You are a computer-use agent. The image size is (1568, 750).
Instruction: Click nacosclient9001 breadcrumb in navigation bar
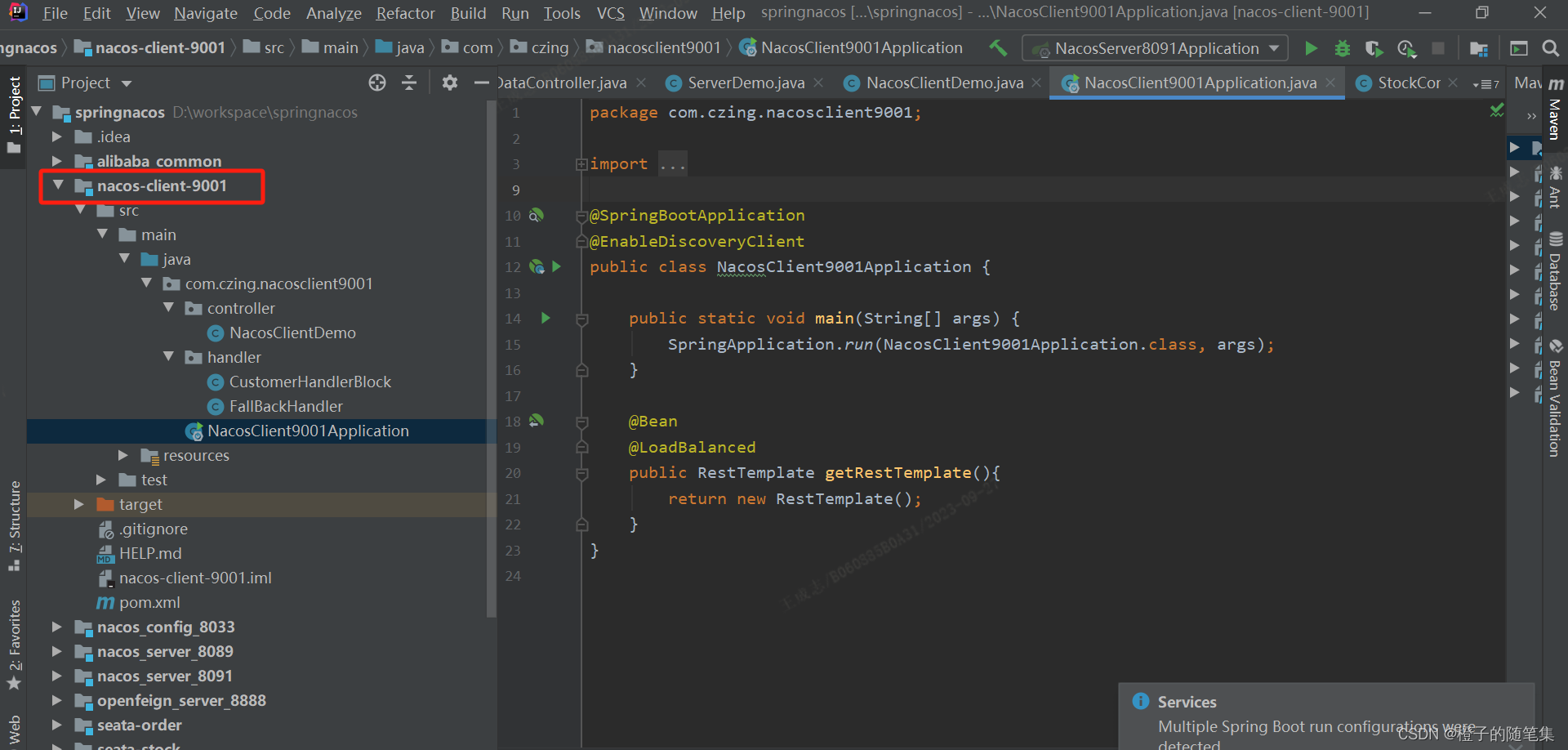click(653, 47)
